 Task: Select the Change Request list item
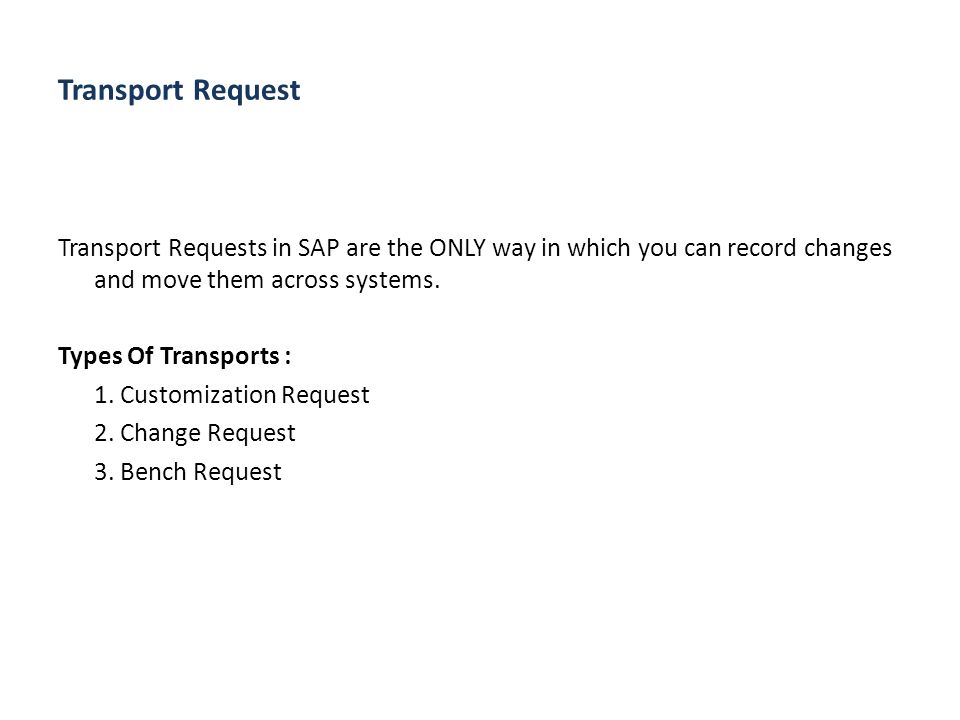[195, 433]
